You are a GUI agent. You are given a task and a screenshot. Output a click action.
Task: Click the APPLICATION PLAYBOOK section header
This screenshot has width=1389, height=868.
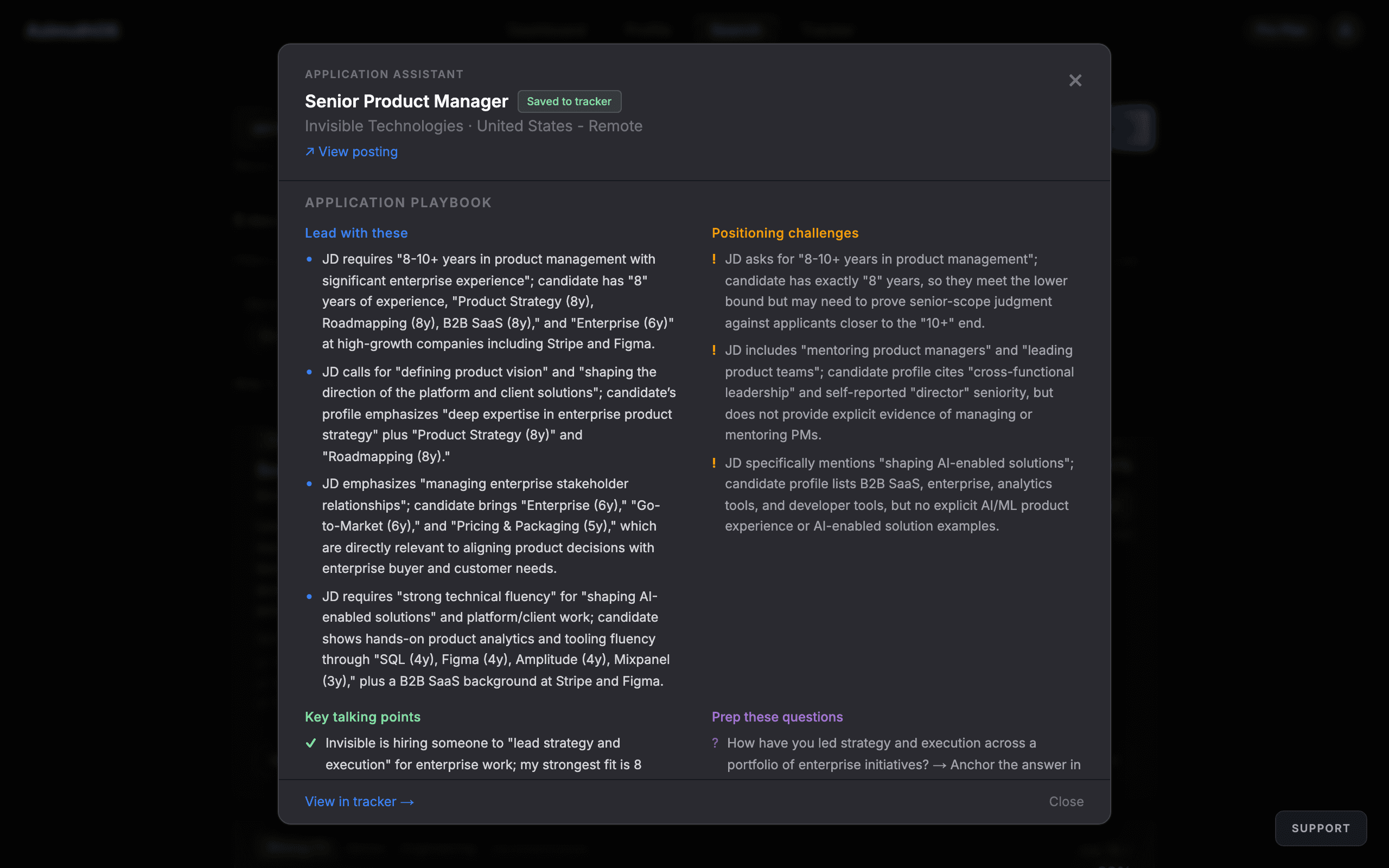[x=398, y=203]
